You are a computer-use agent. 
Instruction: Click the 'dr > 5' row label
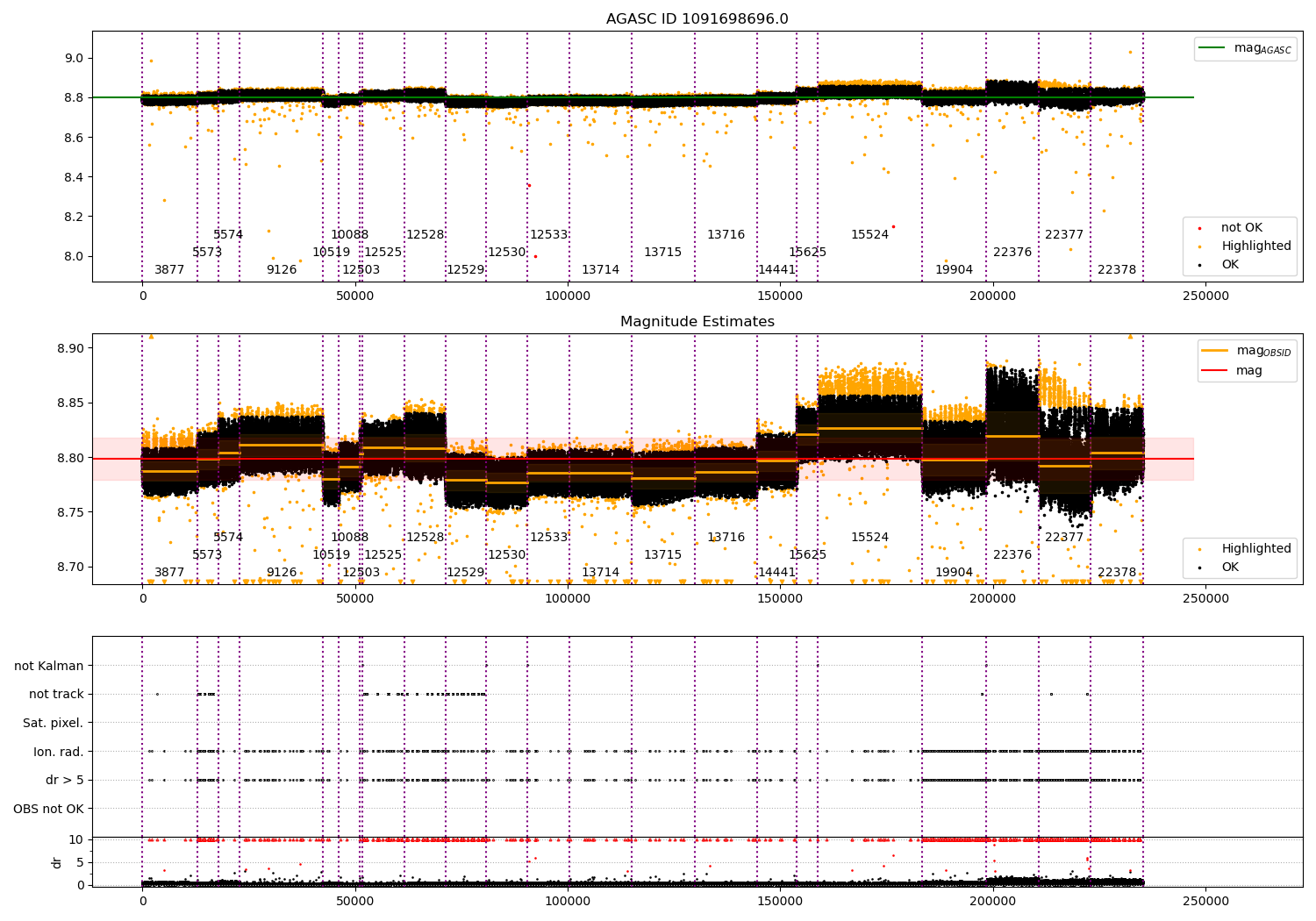65,780
